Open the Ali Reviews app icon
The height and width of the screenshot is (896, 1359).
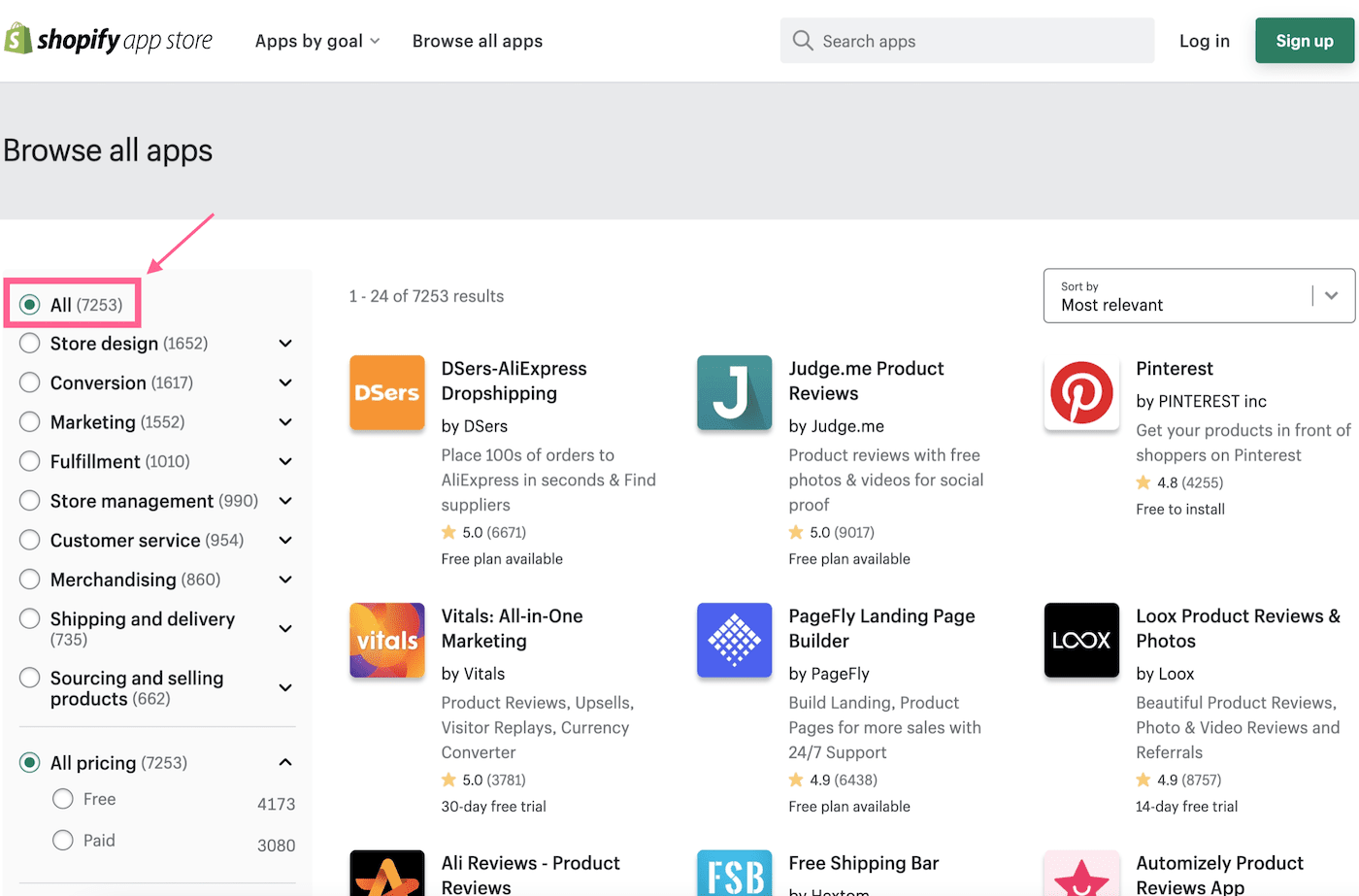pos(387,873)
